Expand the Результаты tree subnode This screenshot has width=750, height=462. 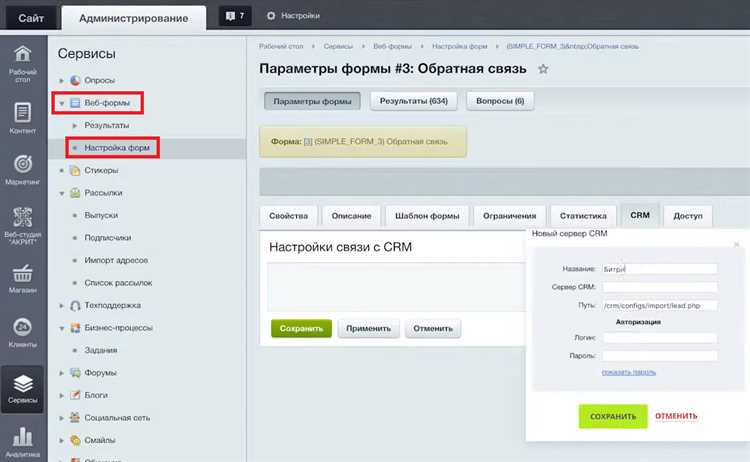coord(75,125)
